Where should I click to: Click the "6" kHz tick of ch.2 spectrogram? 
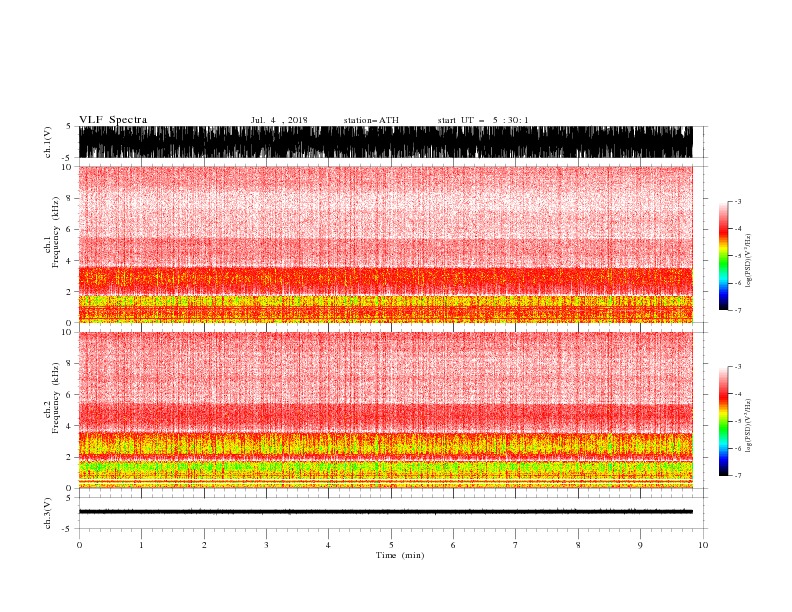(69, 395)
